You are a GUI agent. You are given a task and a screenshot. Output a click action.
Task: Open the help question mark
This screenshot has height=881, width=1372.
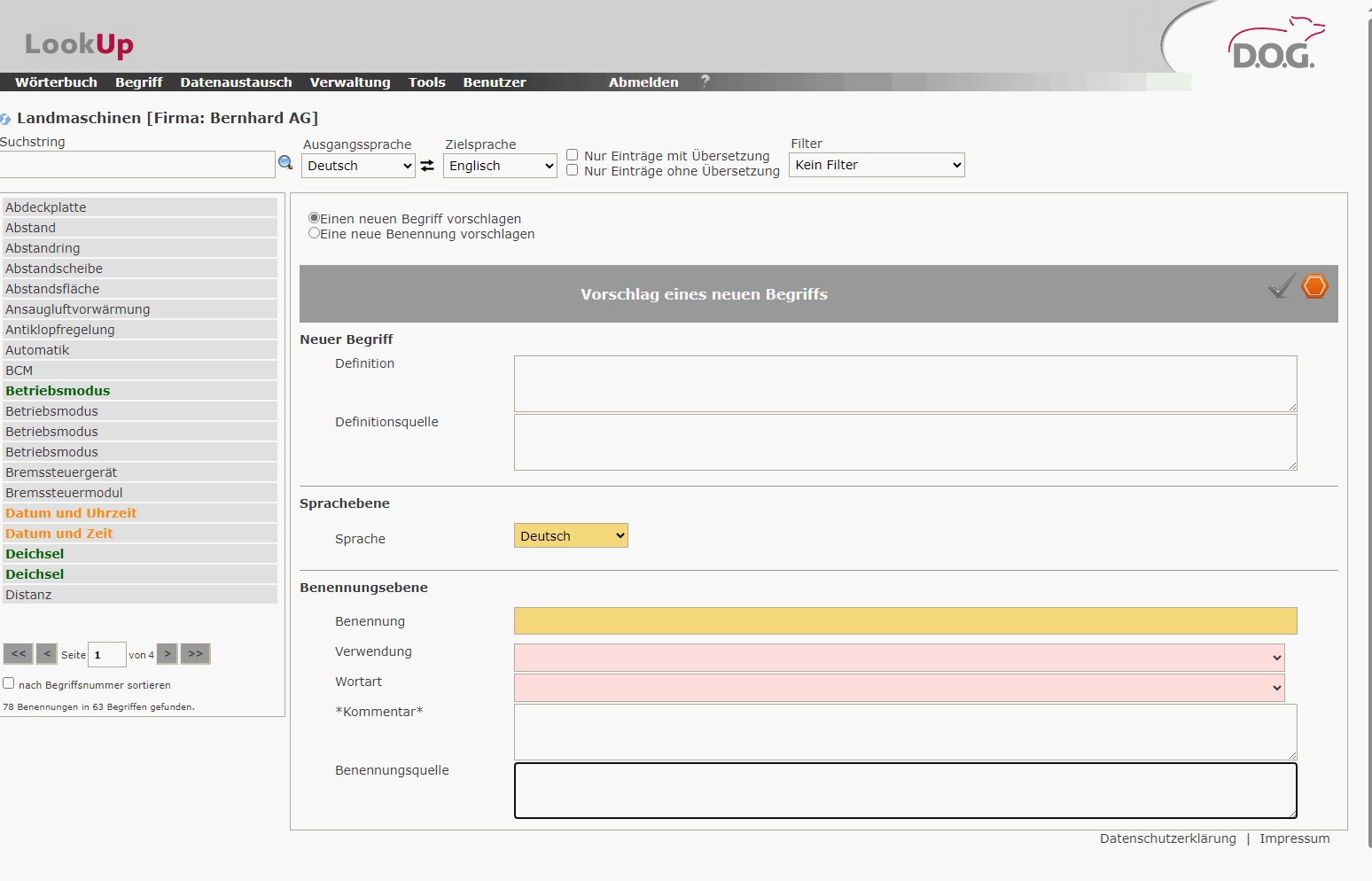[x=705, y=81]
